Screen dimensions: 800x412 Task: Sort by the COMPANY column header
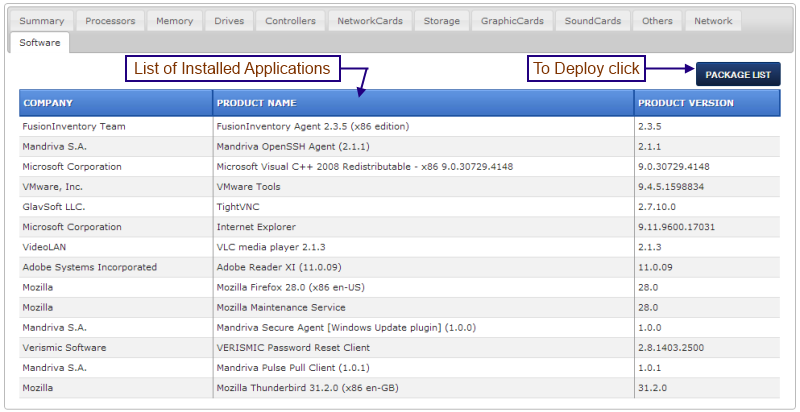click(116, 103)
